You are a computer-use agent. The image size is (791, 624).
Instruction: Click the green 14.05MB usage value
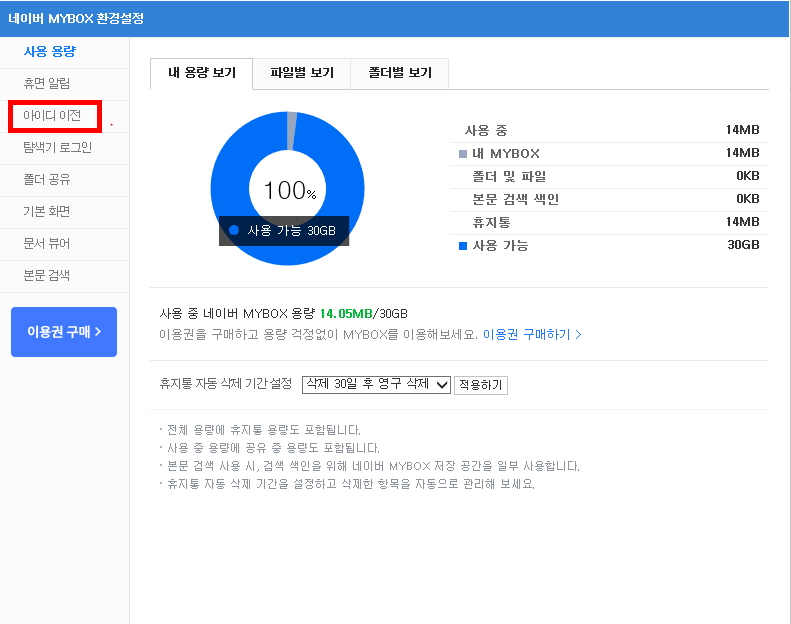346,314
